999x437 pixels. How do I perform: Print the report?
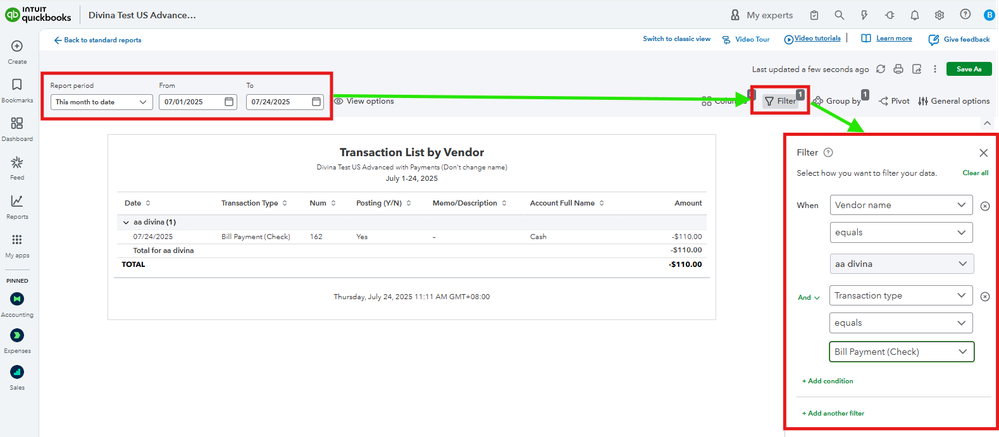898,69
